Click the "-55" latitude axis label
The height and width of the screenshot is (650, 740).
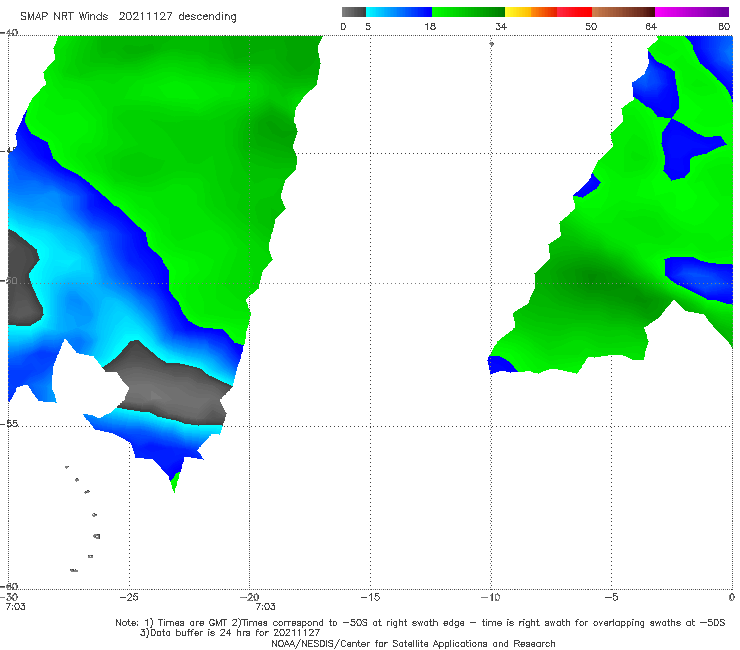pos(9,424)
